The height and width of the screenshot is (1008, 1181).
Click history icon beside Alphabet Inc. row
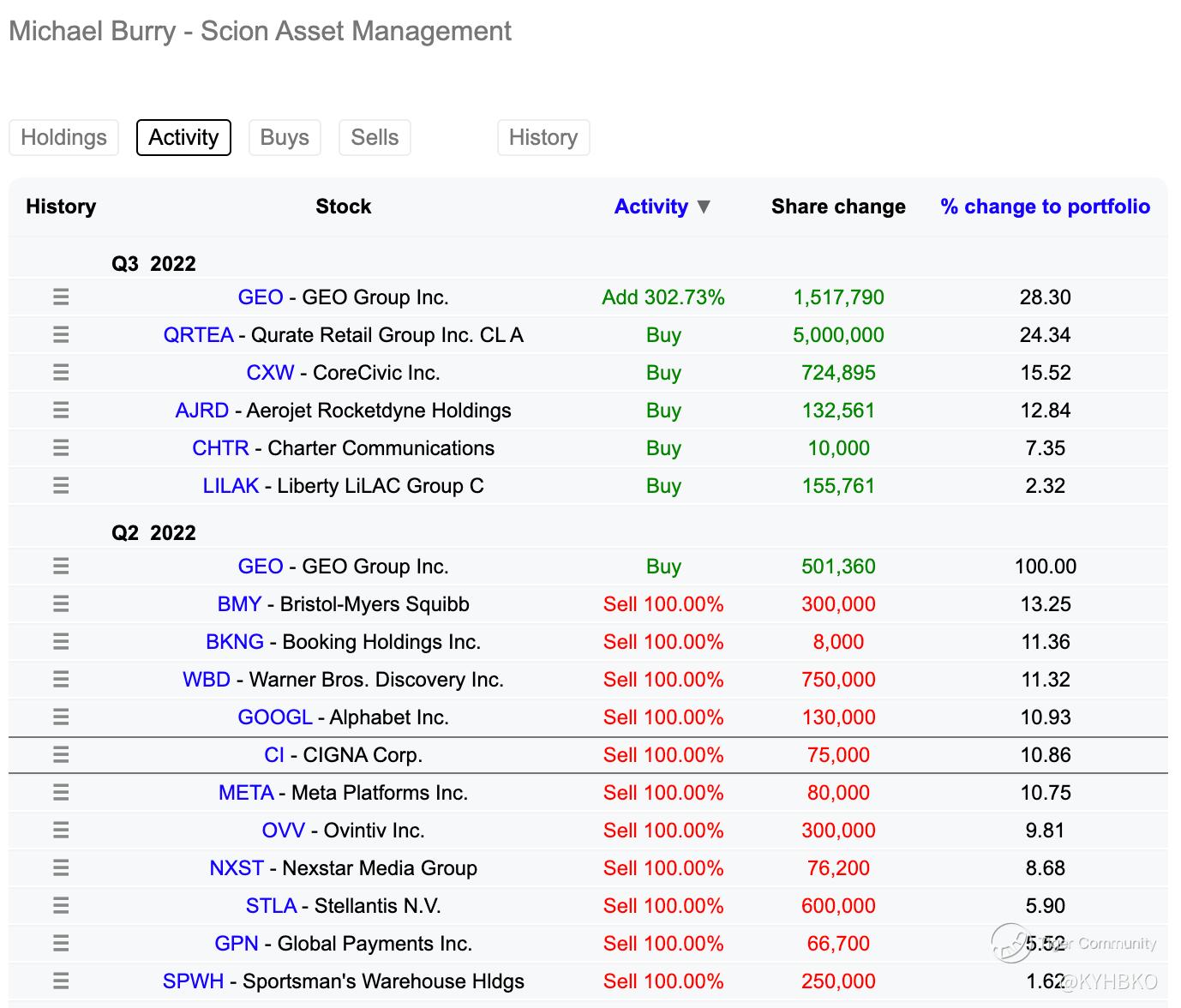(61, 717)
